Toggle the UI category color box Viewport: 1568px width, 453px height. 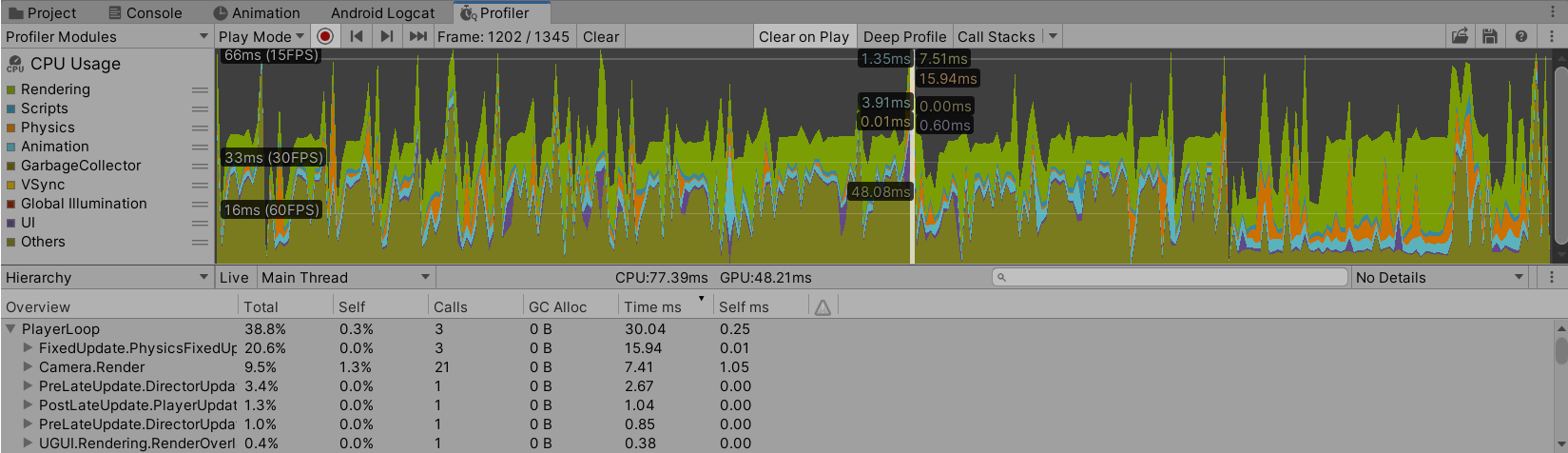(11, 223)
